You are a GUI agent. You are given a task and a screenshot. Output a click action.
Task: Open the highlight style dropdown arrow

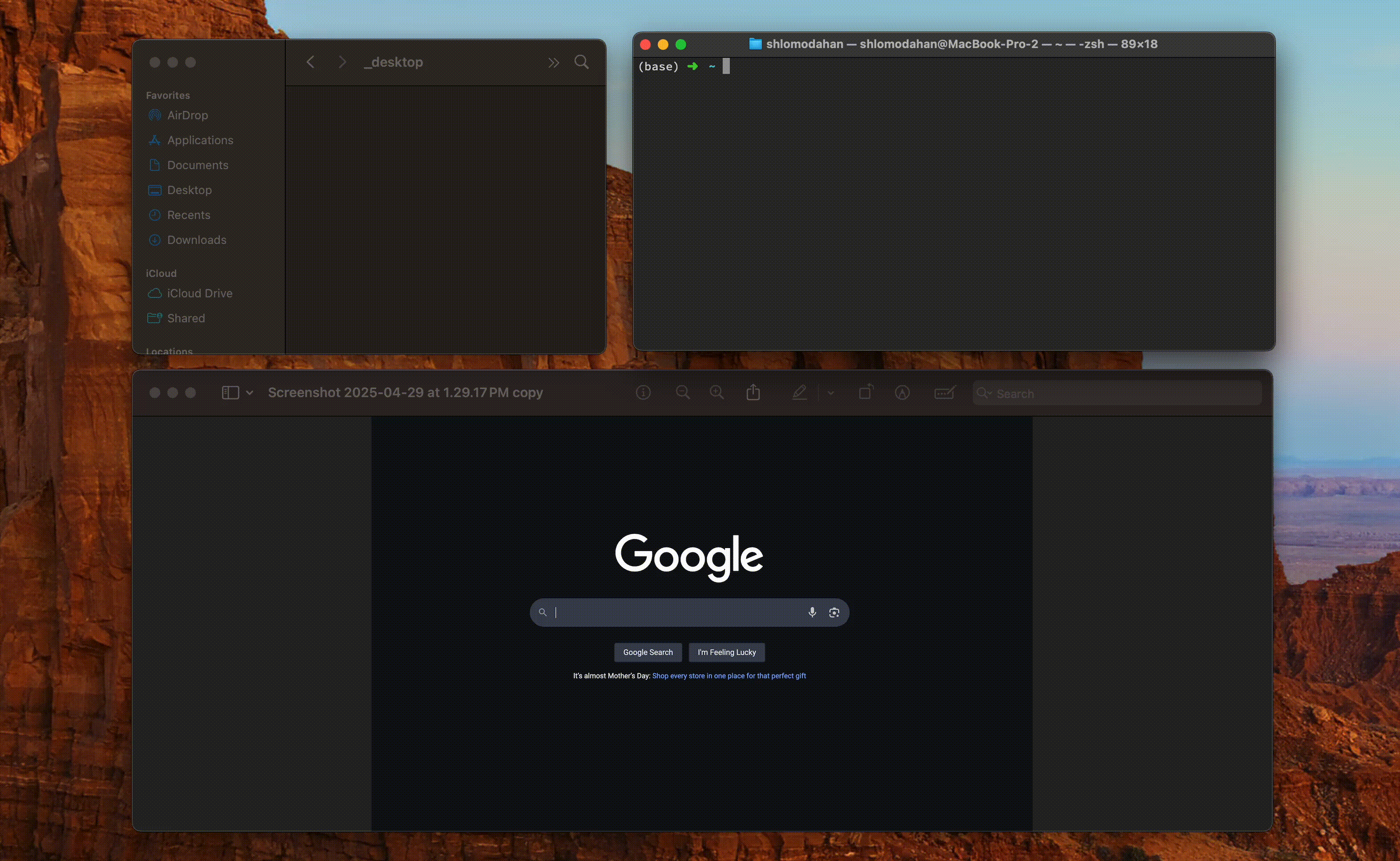click(830, 393)
